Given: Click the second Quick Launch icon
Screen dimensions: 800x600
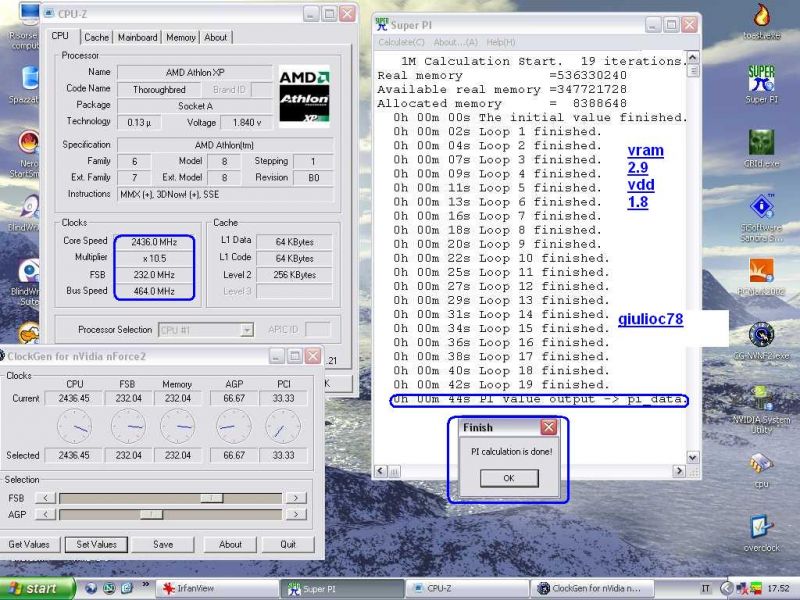Looking at the screenshot, I should coord(109,588).
